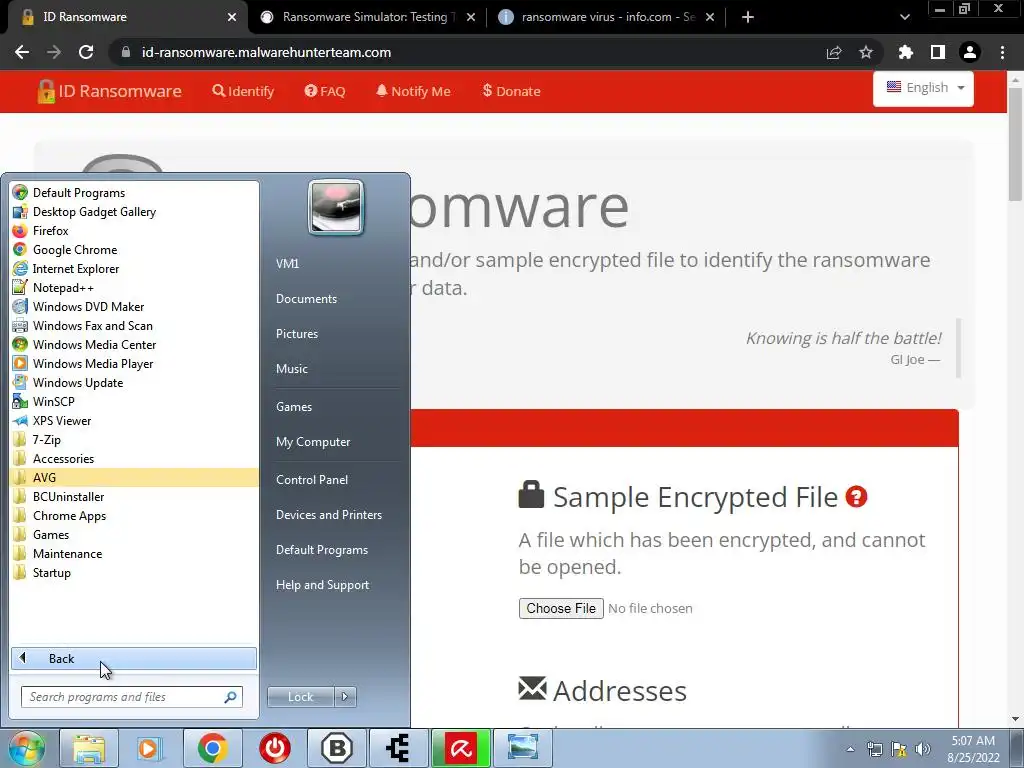
Task: Expand the 7-Zip folder
Action: [x=134, y=440]
